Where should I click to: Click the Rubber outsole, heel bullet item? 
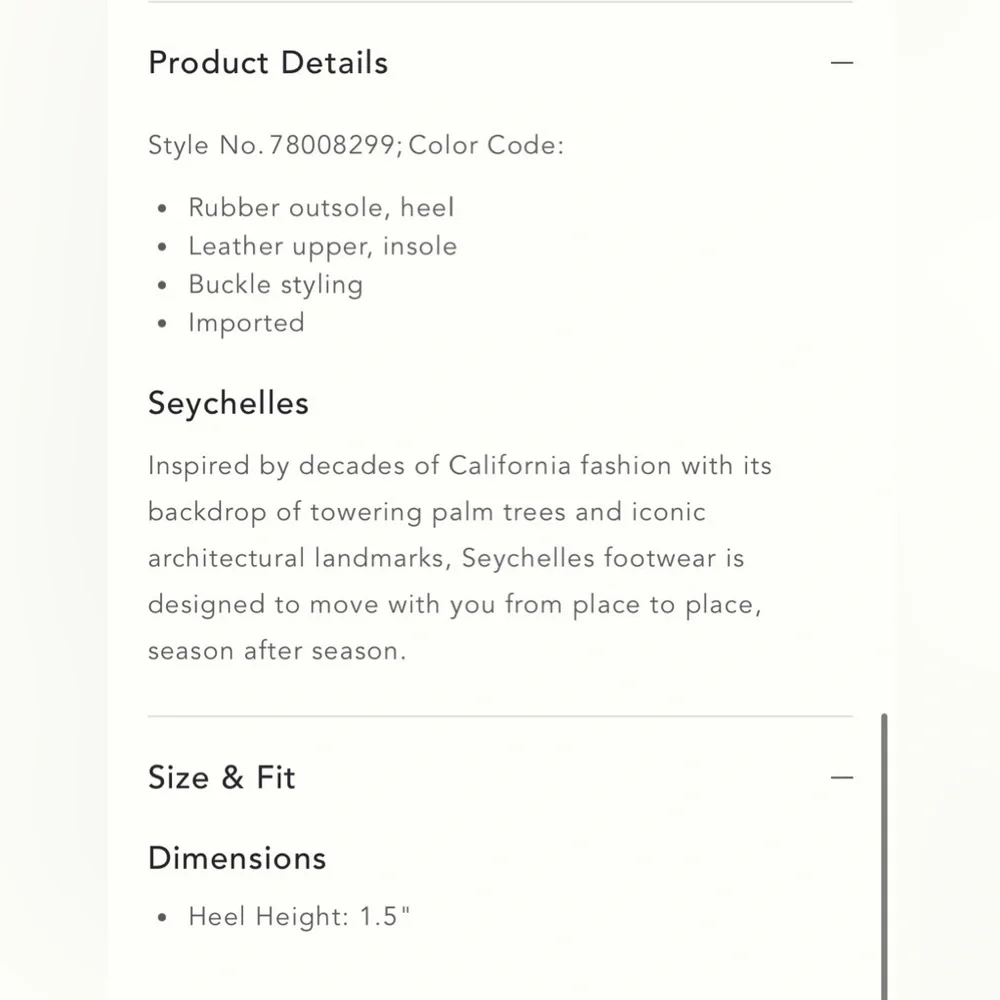click(x=321, y=208)
